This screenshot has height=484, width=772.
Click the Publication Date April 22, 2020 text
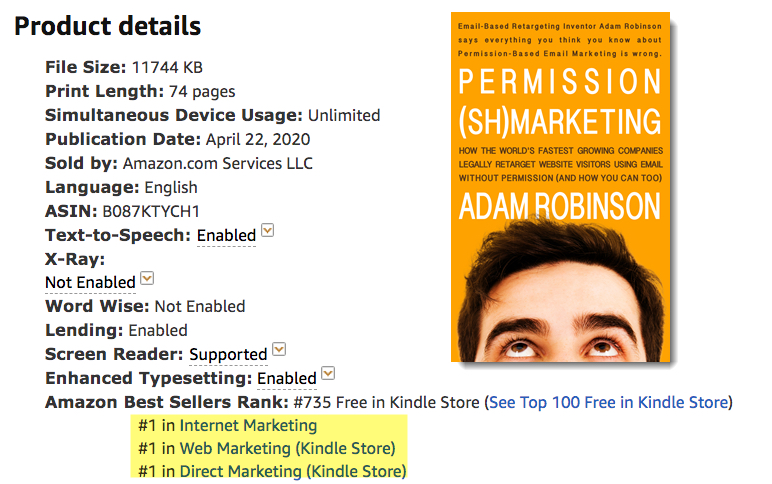[258, 139]
